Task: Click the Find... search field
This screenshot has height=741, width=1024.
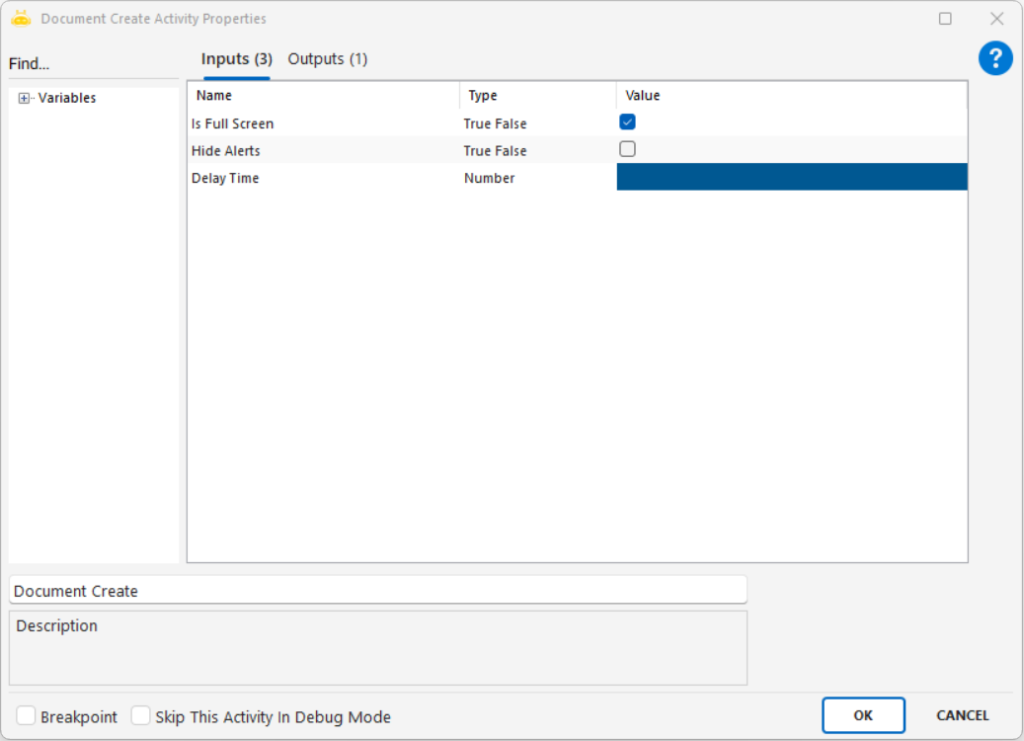Action: coord(90,64)
